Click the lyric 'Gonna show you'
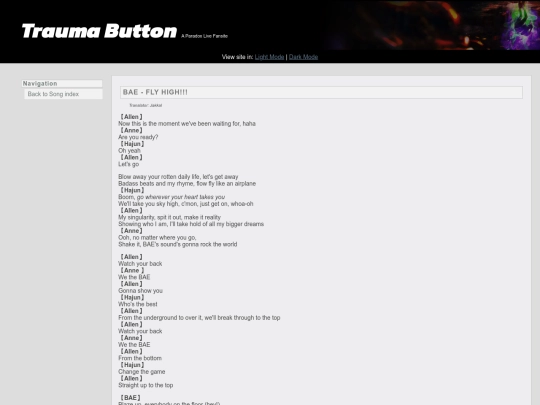The height and width of the screenshot is (405, 540). (141, 291)
